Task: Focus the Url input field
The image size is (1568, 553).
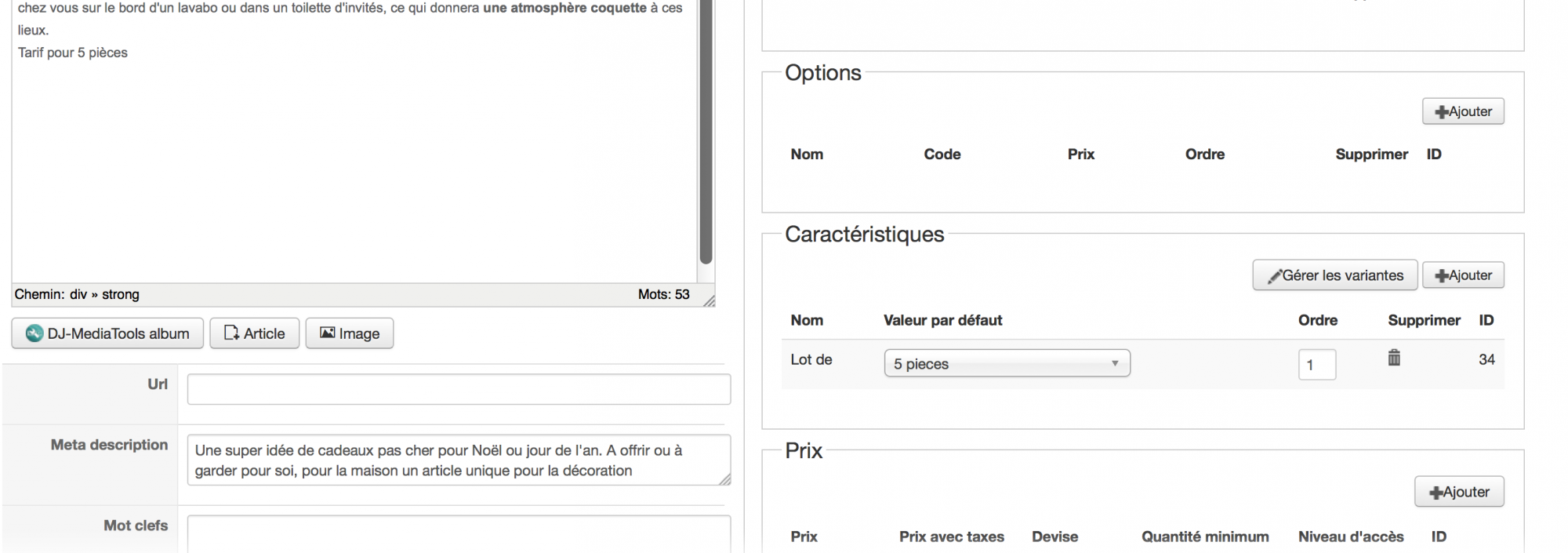Action: click(x=459, y=389)
